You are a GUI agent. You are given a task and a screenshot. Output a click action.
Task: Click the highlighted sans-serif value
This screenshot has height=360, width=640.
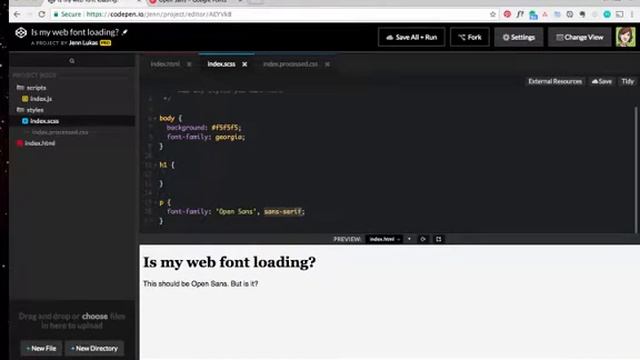283,212
